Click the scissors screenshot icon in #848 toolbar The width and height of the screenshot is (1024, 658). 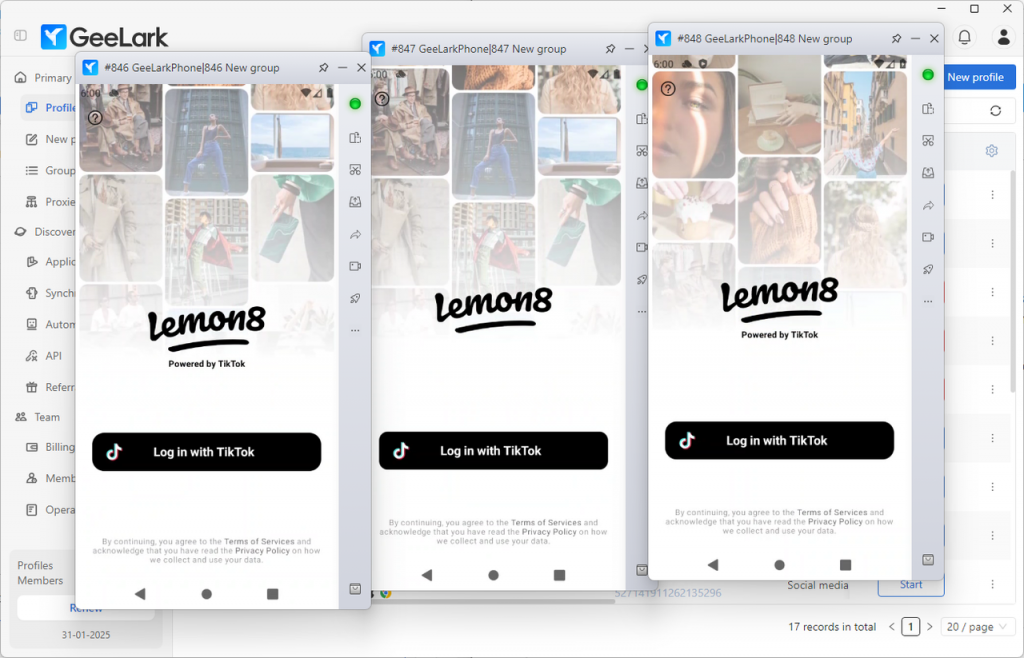coord(928,141)
